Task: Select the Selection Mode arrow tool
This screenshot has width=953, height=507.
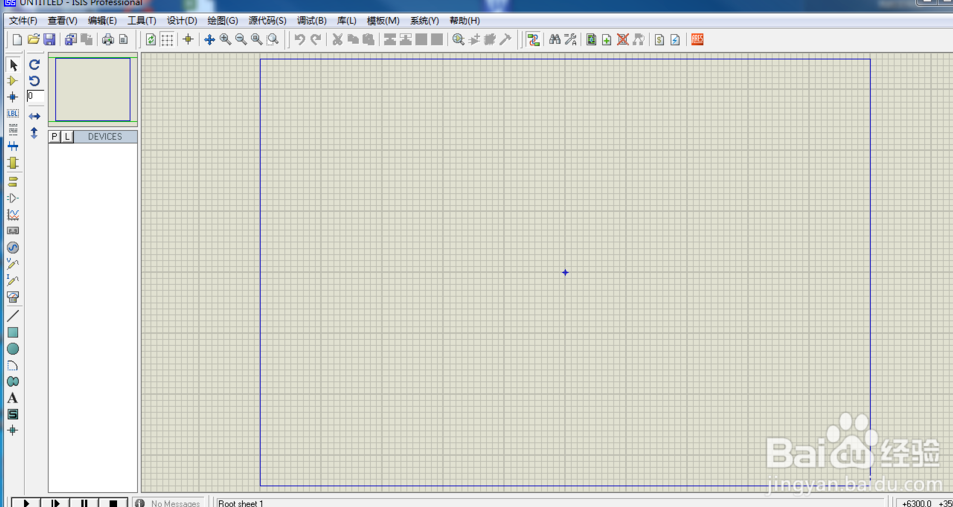Action: click(x=13, y=65)
